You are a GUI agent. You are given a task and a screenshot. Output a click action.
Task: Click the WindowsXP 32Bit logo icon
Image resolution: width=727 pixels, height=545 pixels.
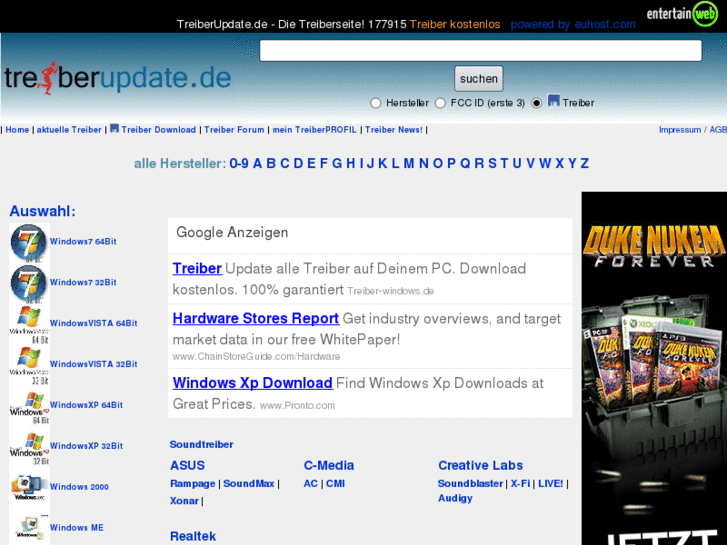pyautogui.click(x=29, y=447)
